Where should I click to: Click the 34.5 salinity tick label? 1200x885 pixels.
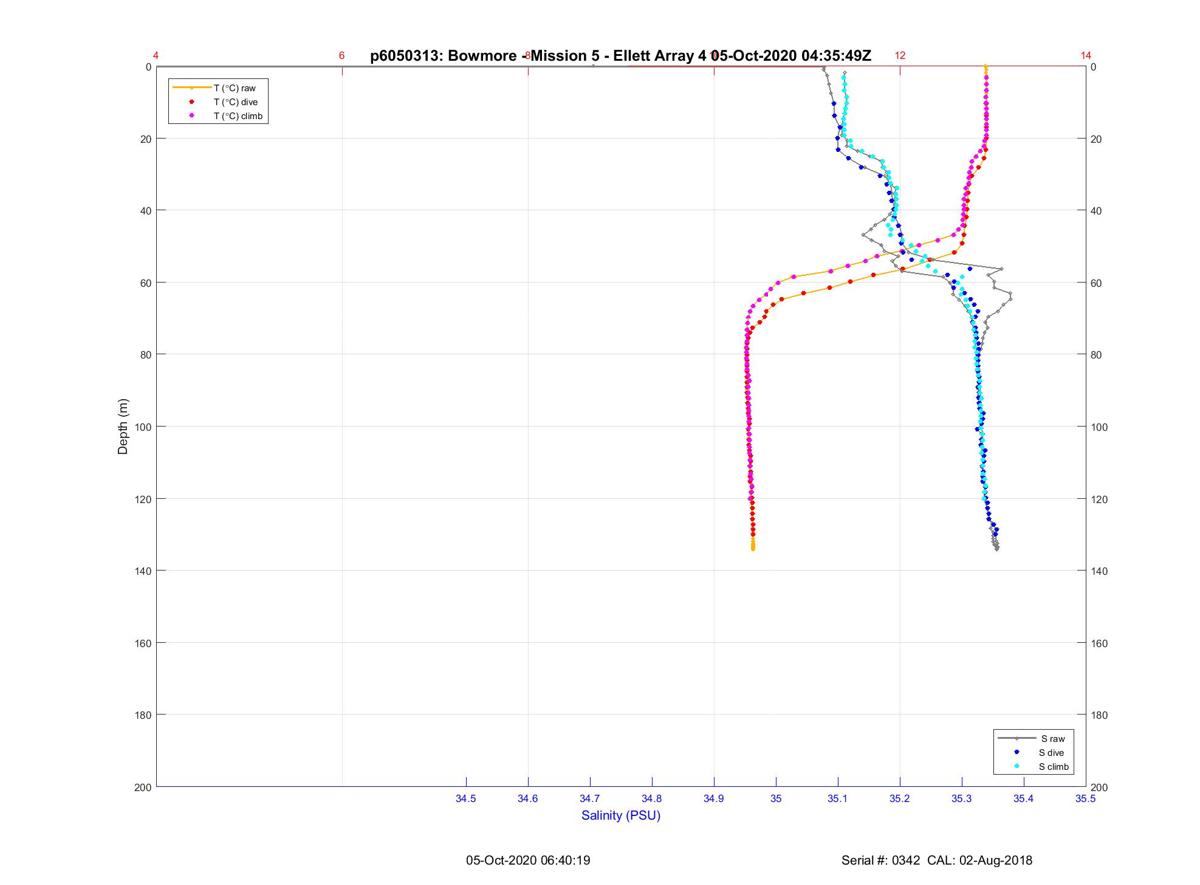coord(466,798)
